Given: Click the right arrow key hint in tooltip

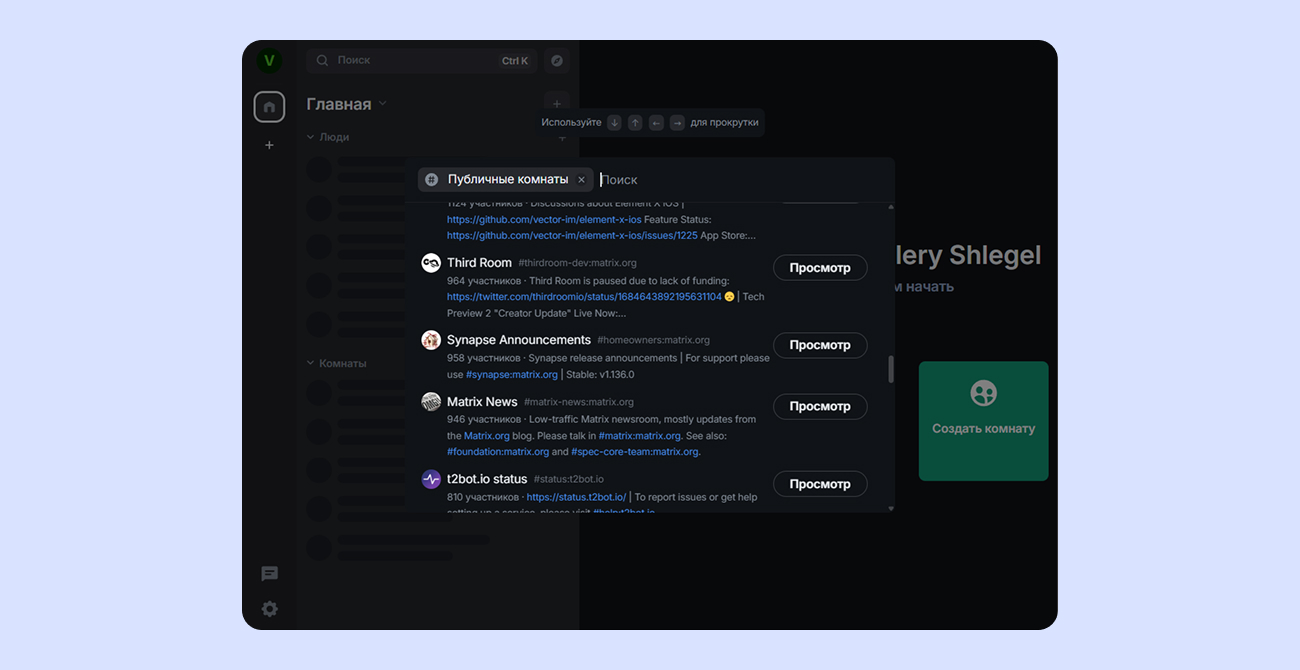Looking at the screenshot, I should (677, 123).
